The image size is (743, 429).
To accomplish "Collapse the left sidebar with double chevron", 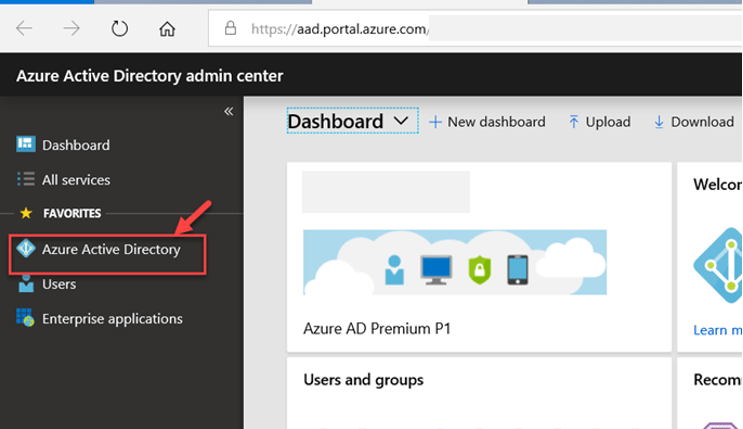I will point(228,111).
